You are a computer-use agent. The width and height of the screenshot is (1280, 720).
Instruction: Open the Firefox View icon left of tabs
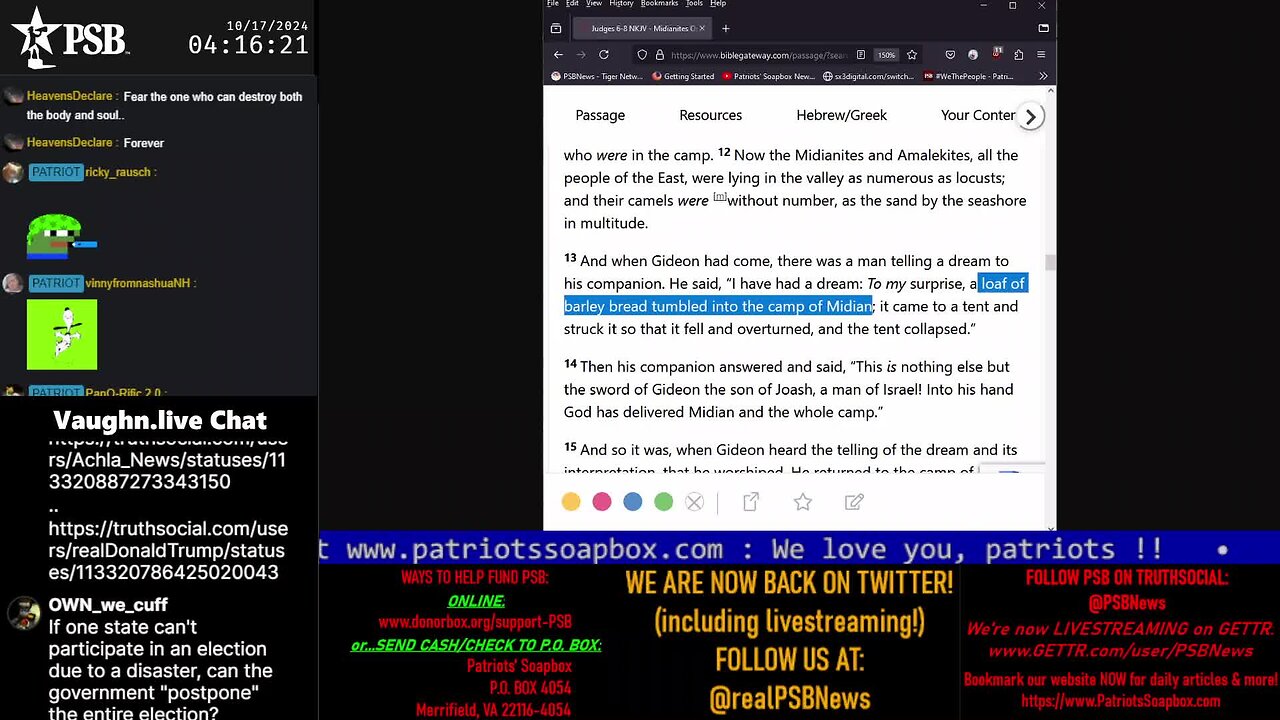pyautogui.click(x=555, y=29)
